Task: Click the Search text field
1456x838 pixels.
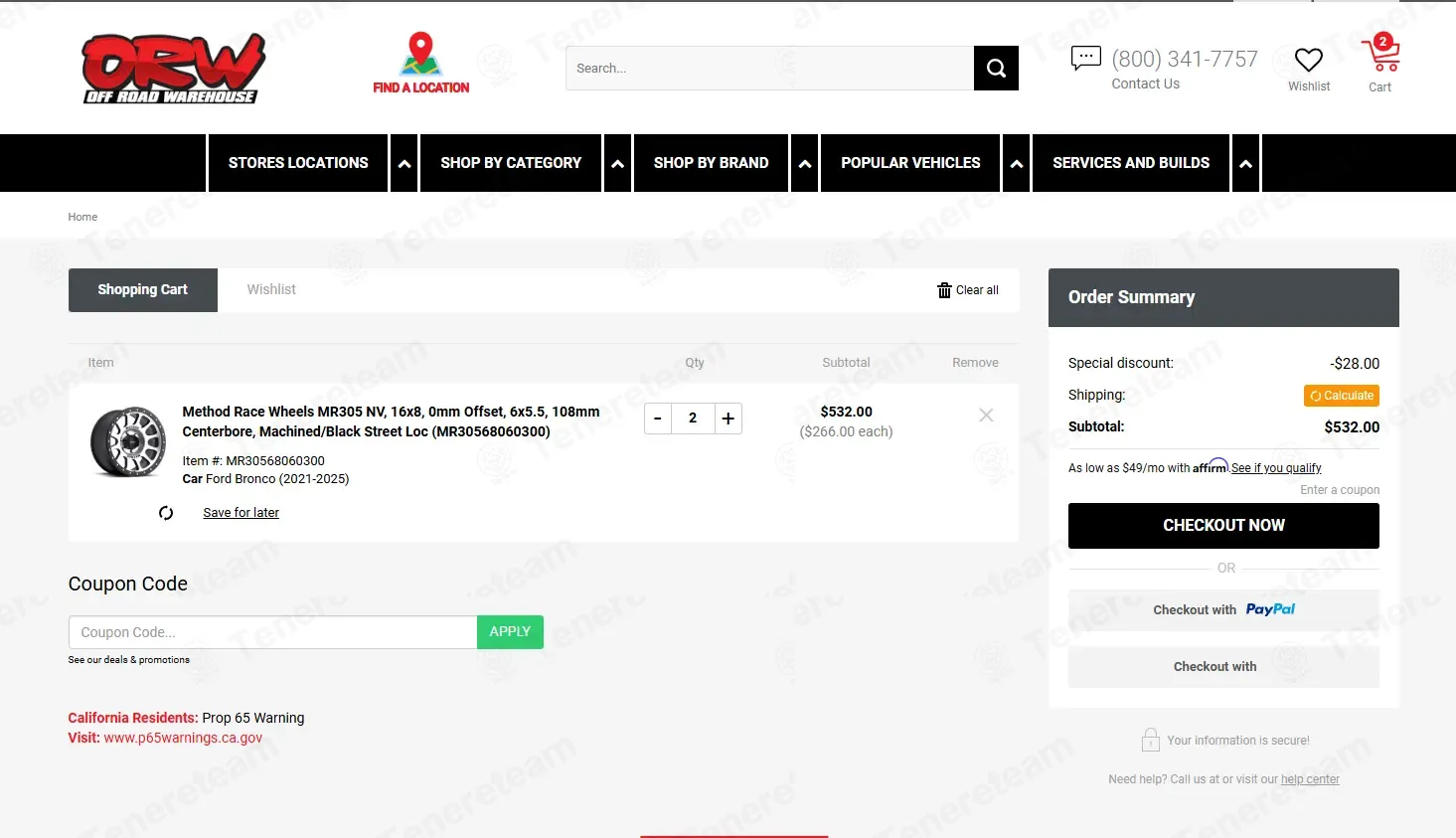Action: [770, 69]
